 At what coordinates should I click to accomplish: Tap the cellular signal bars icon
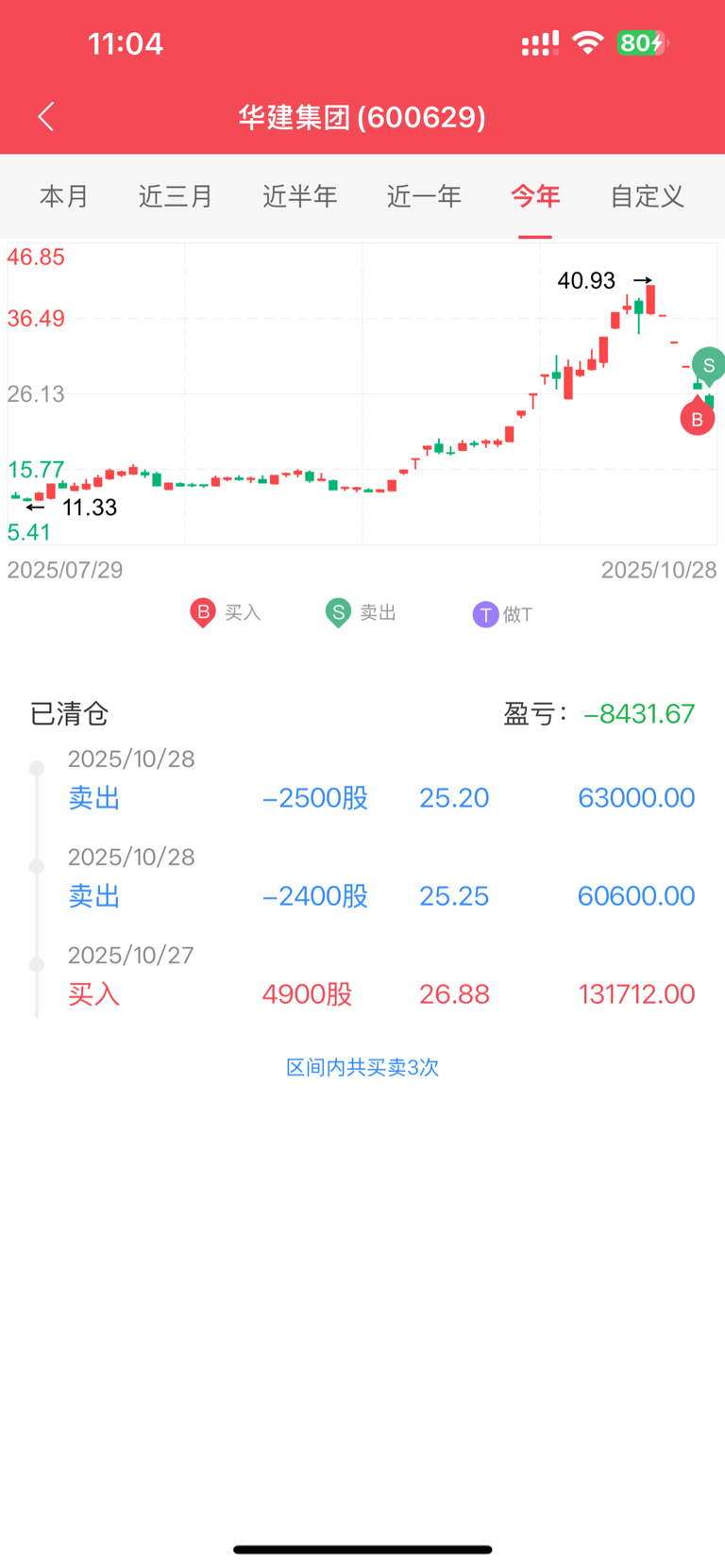[x=540, y=43]
